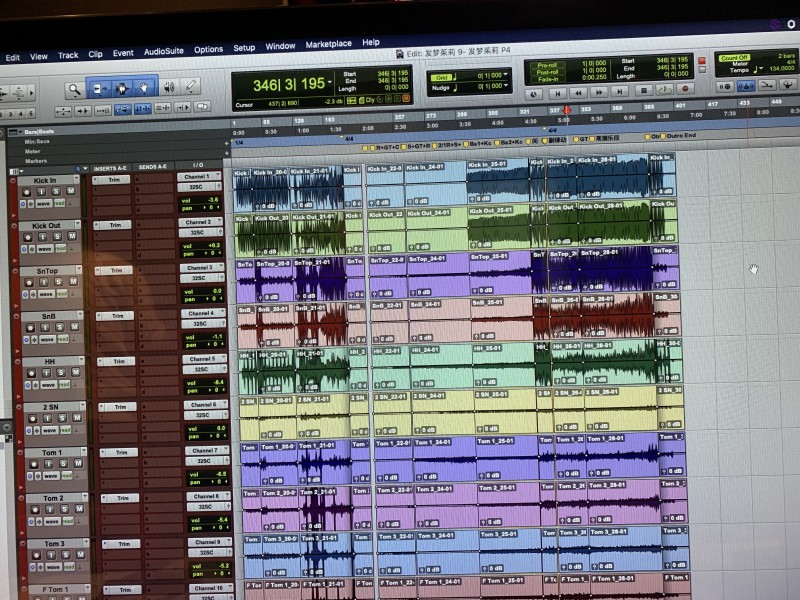800x600 pixels.
Task: Toggle the Wait for Note button
Action: [724, 87]
